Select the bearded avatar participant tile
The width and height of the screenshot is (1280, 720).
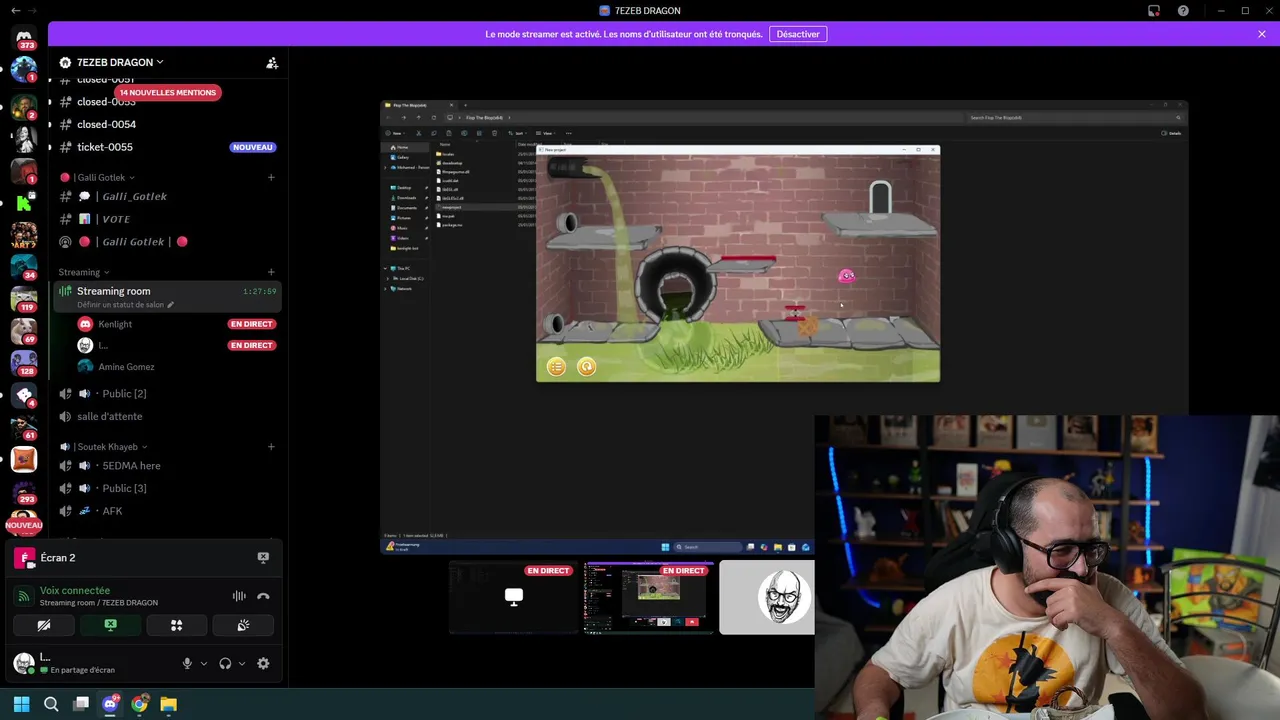767,597
